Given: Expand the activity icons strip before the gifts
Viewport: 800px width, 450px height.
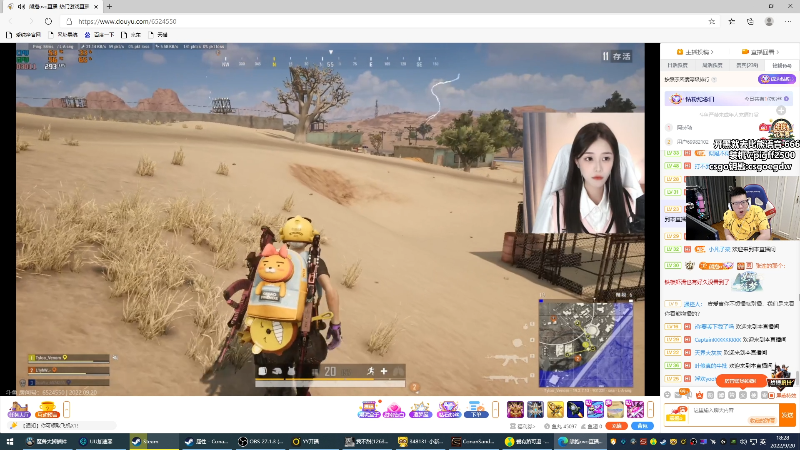Looking at the screenshot, I should coord(495,409).
